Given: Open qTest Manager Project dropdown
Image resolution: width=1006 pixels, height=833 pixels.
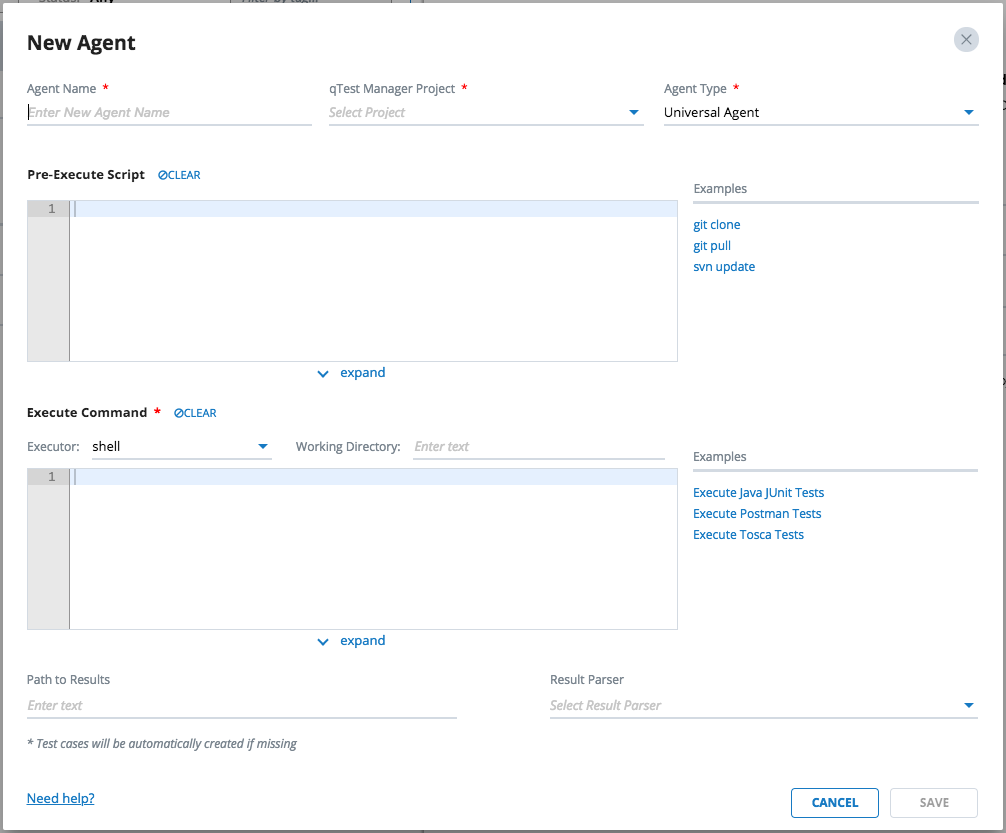Looking at the screenshot, I should (x=486, y=112).
